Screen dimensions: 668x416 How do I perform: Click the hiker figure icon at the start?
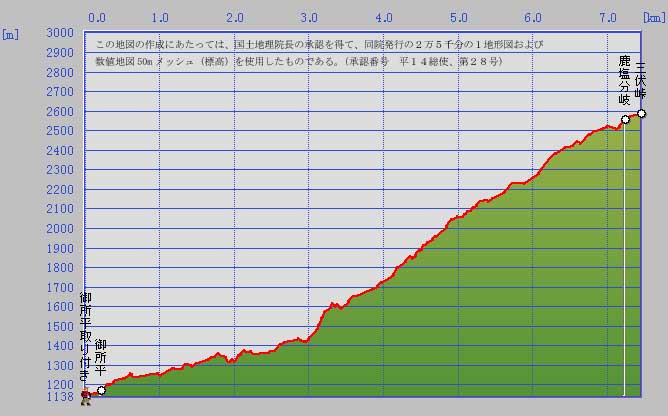click(x=86, y=396)
